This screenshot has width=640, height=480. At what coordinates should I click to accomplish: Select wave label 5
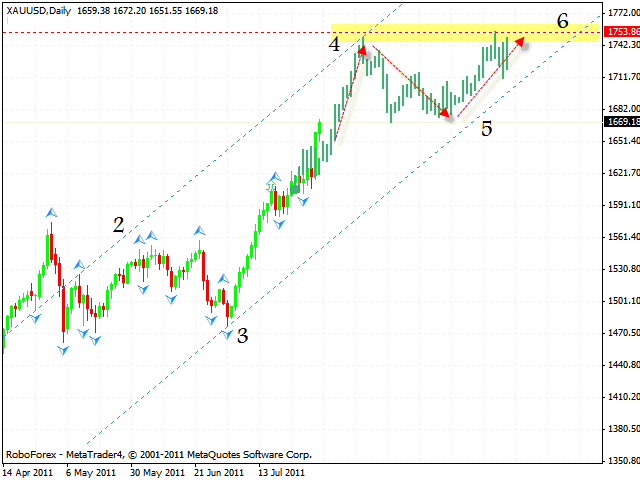pos(486,129)
